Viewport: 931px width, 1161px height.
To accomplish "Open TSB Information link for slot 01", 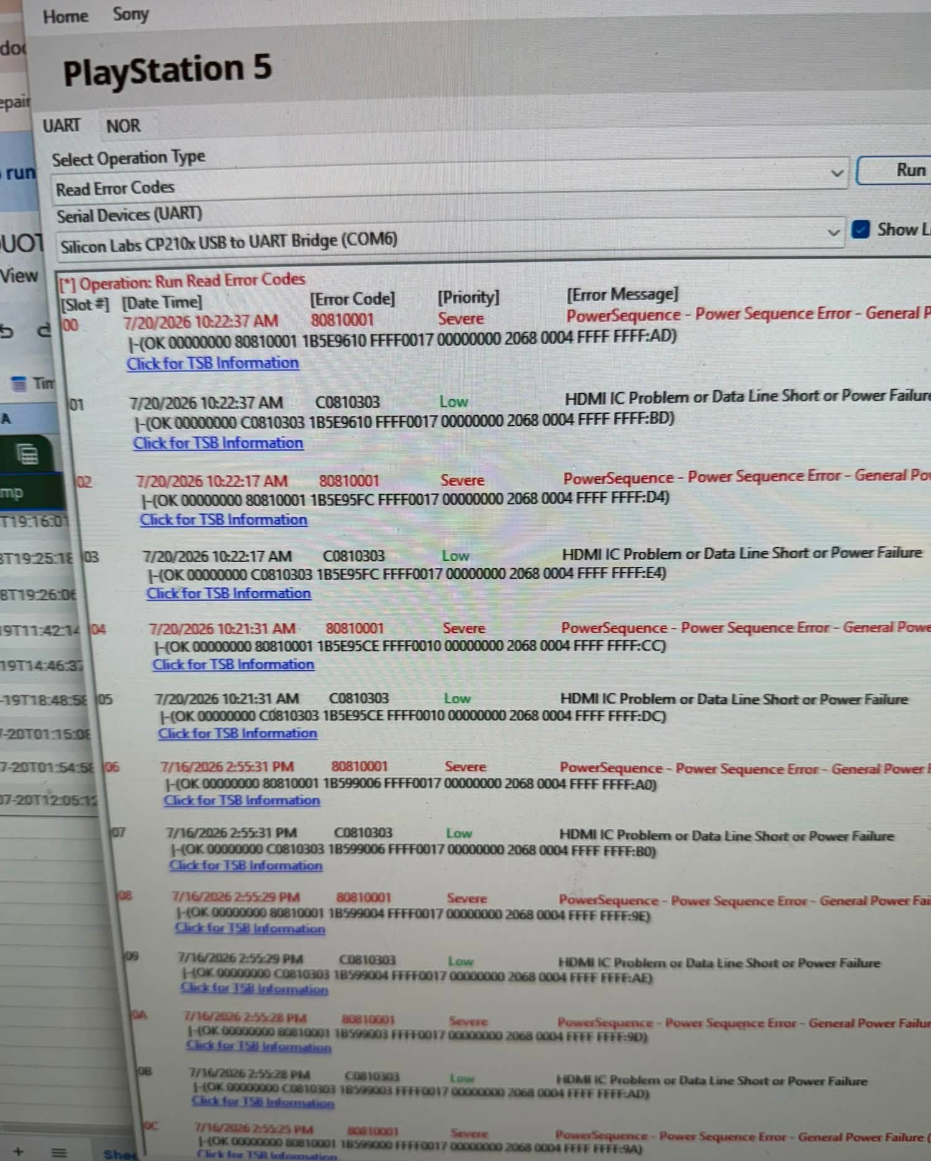I will tap(218, 443).
